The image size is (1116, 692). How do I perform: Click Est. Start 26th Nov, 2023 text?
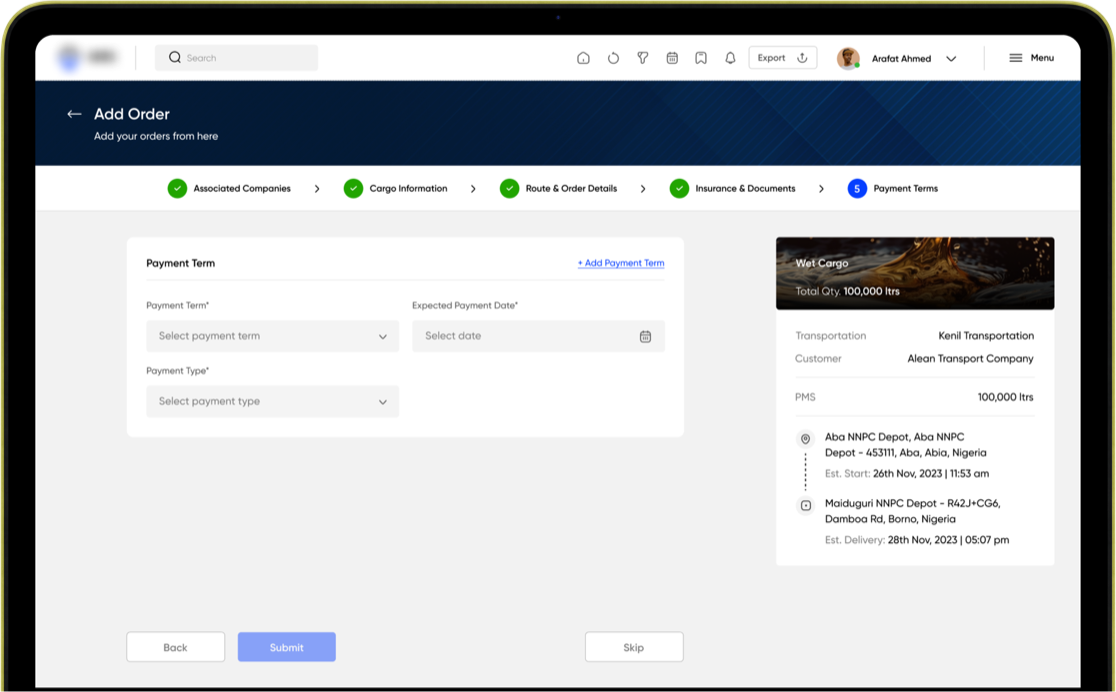pyautogui.click(x=907, y=473)
